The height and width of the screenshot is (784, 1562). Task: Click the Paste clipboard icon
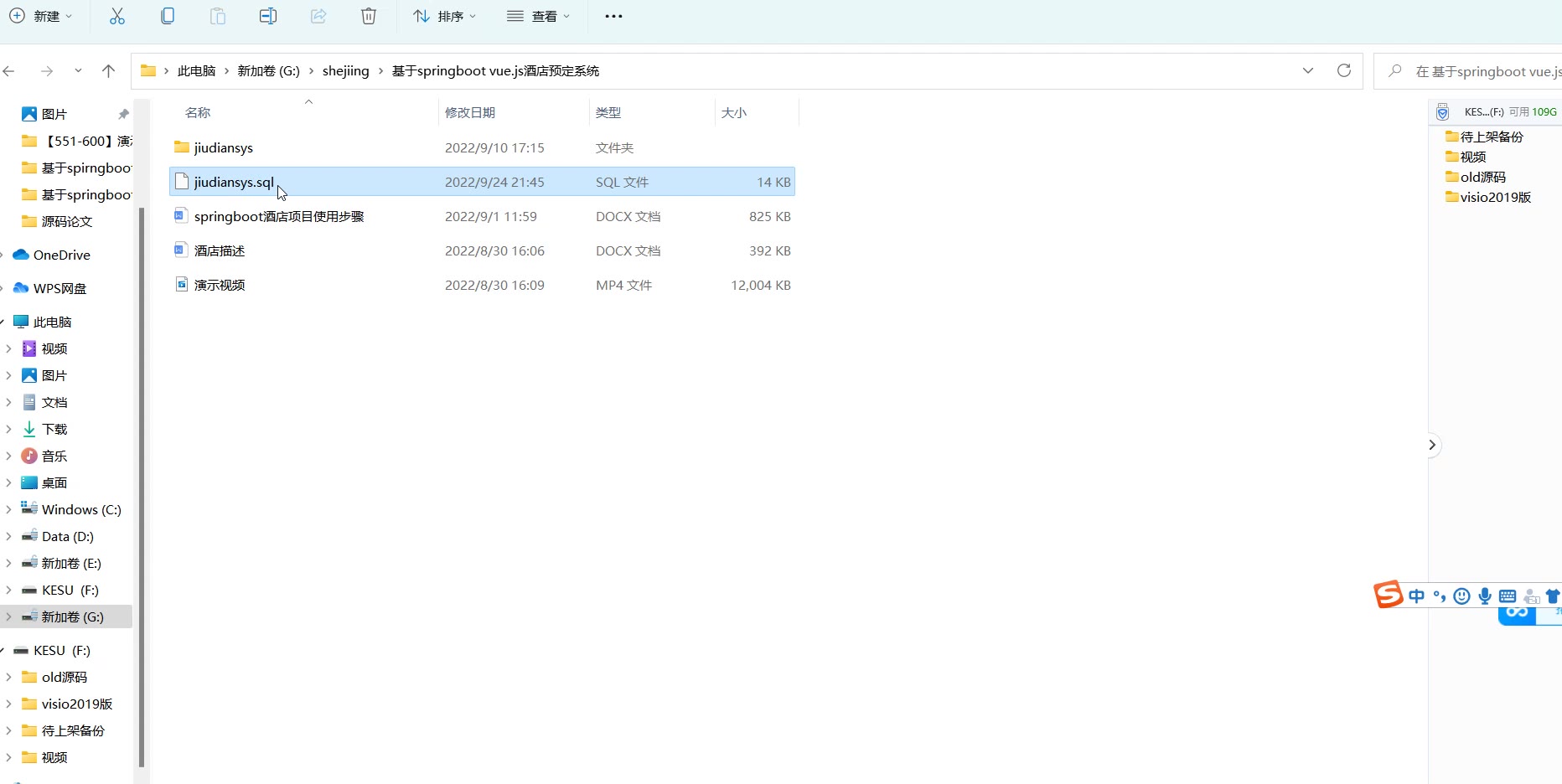click(218, 16)
